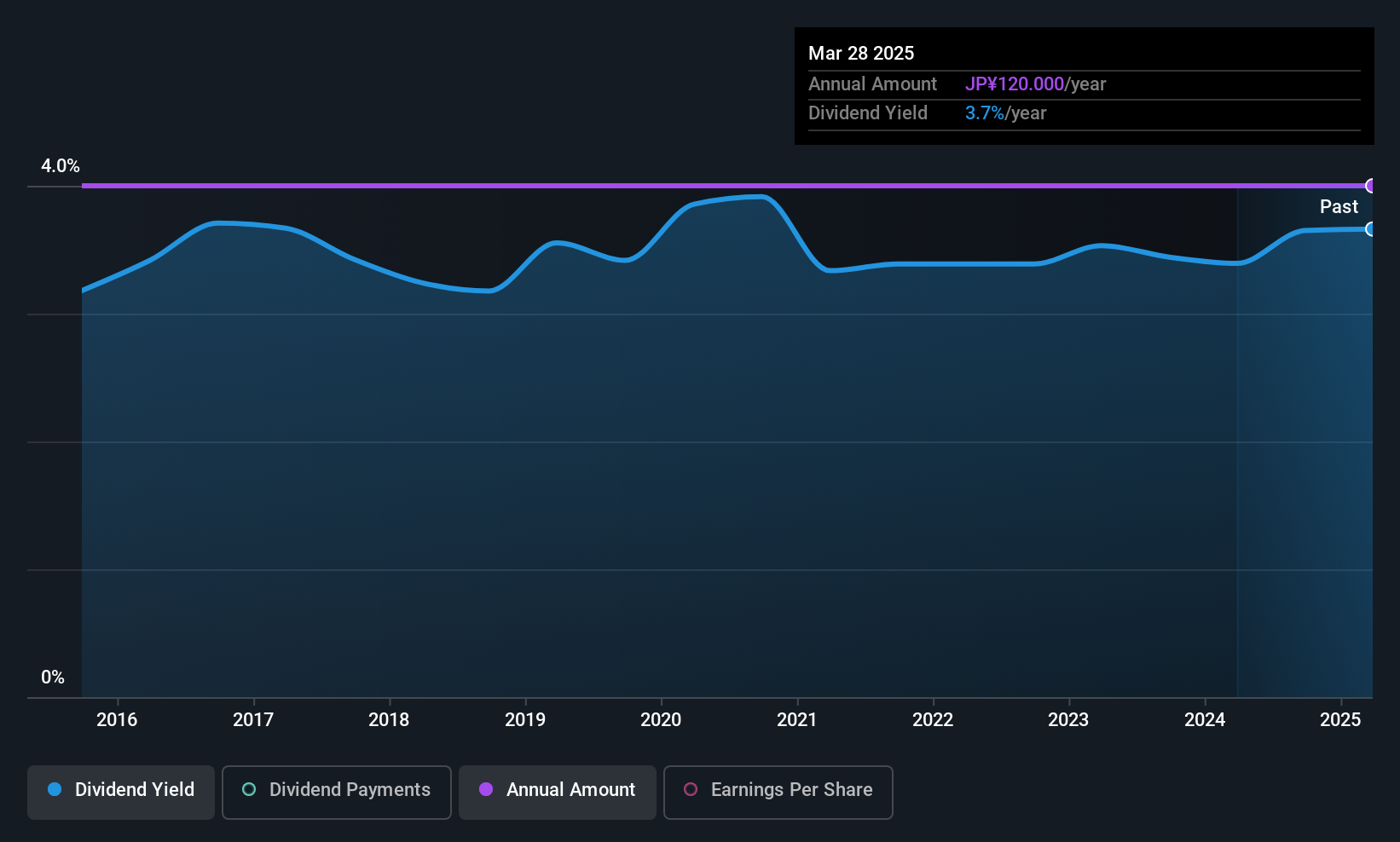Click the 4.0% y-axis label
The image size is (1400, 842).
point(61,166)
